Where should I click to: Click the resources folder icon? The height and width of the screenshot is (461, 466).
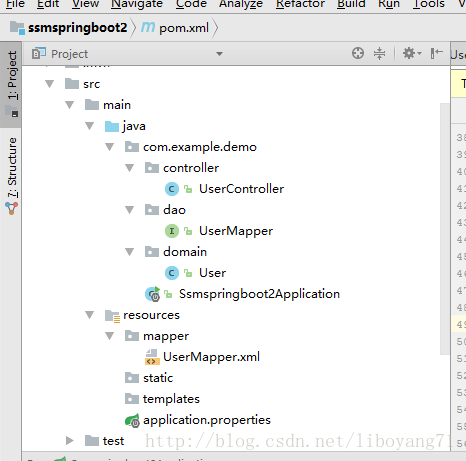click(x=112, y=315)
